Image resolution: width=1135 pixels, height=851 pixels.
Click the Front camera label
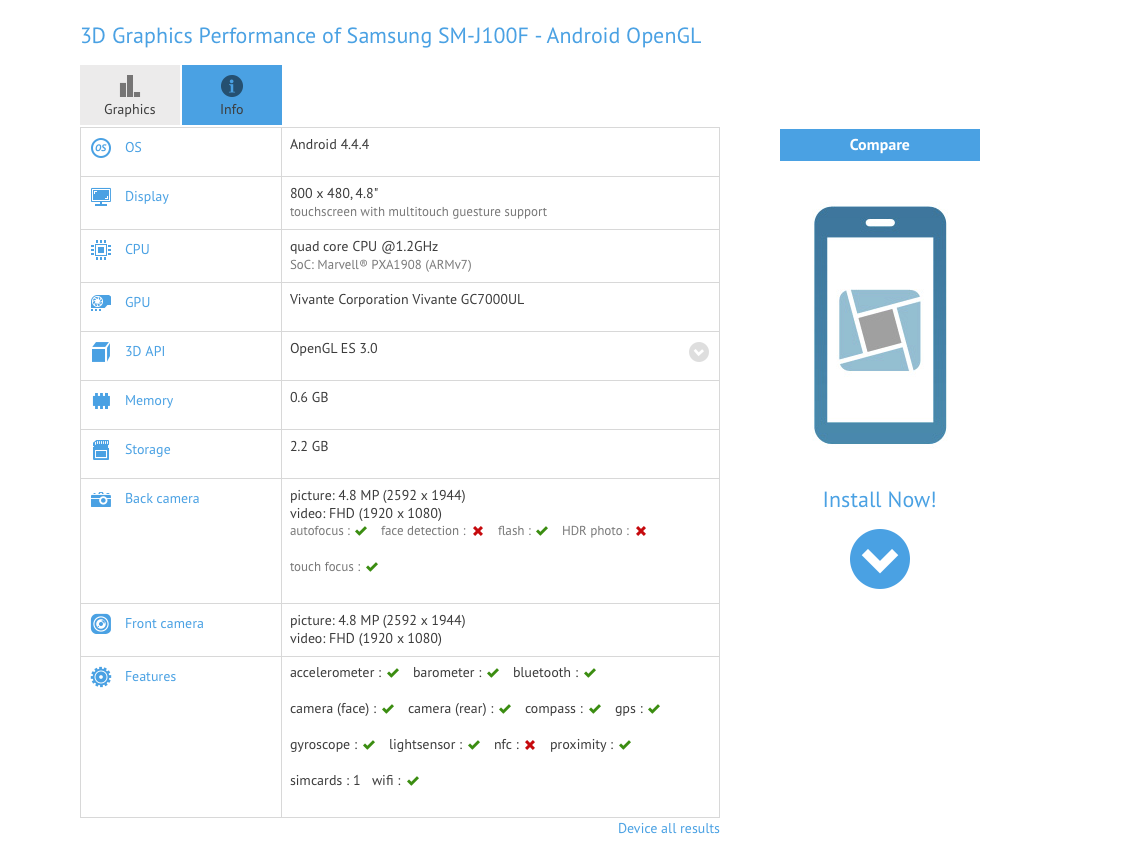pyautogui.click(x=164, y=624)
